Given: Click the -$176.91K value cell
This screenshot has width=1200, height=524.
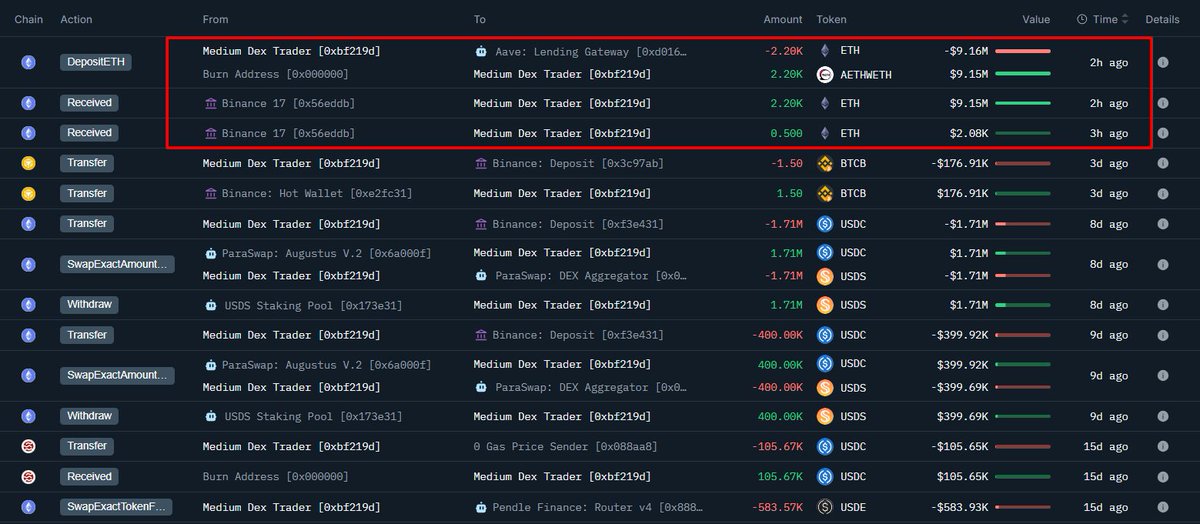Looking at the screenshot, I should click(x=961, y=163).
